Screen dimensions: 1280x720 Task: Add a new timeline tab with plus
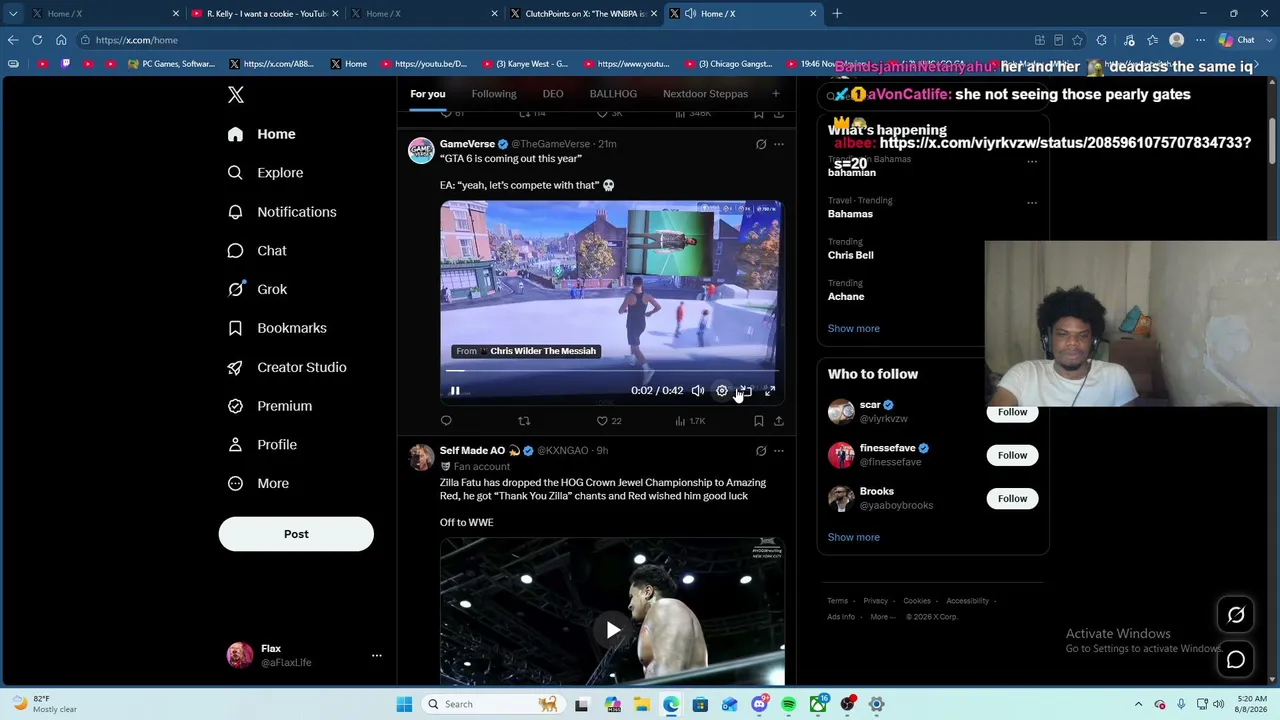point(775,94)
